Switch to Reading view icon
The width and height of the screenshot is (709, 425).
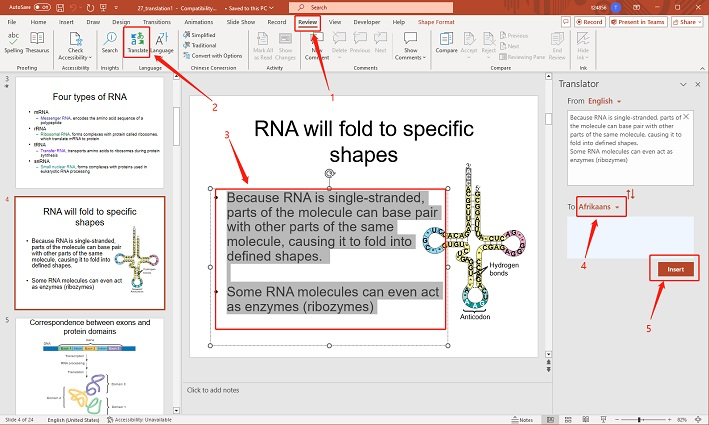tap(586, 420)
